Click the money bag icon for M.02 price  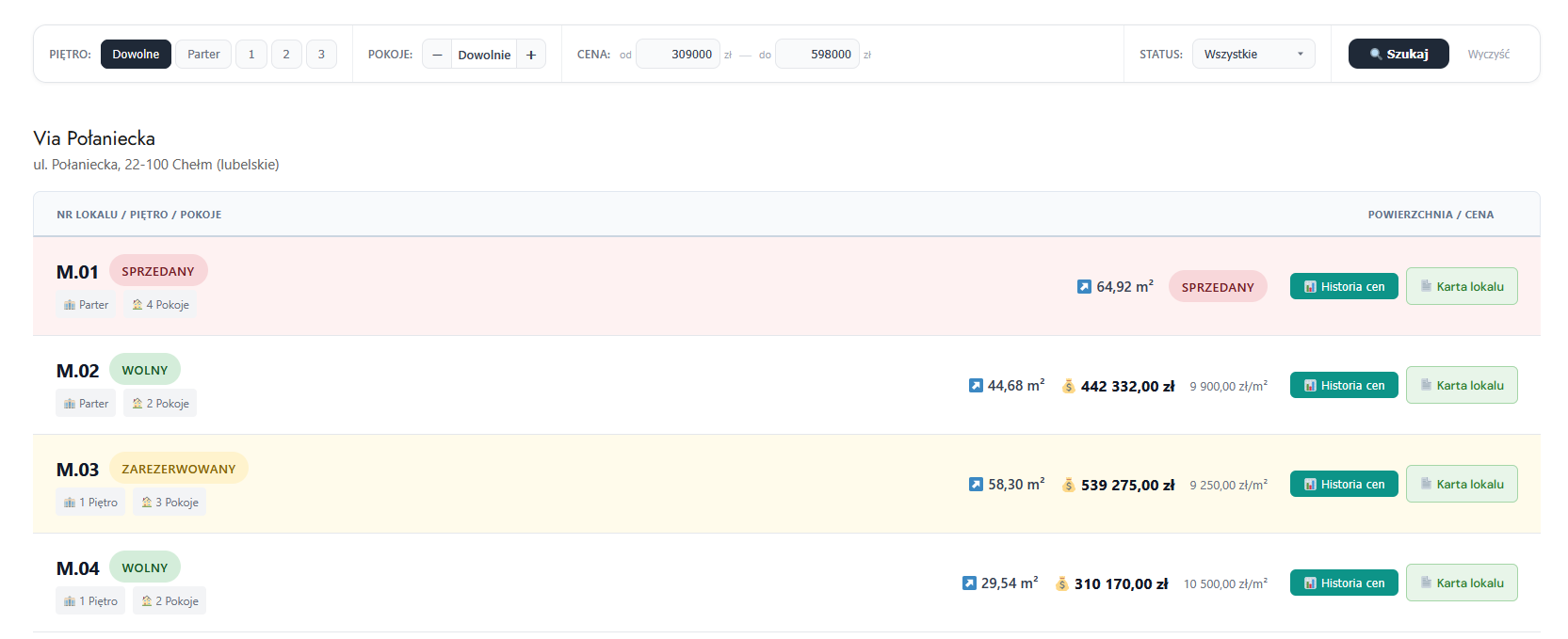1069,386
